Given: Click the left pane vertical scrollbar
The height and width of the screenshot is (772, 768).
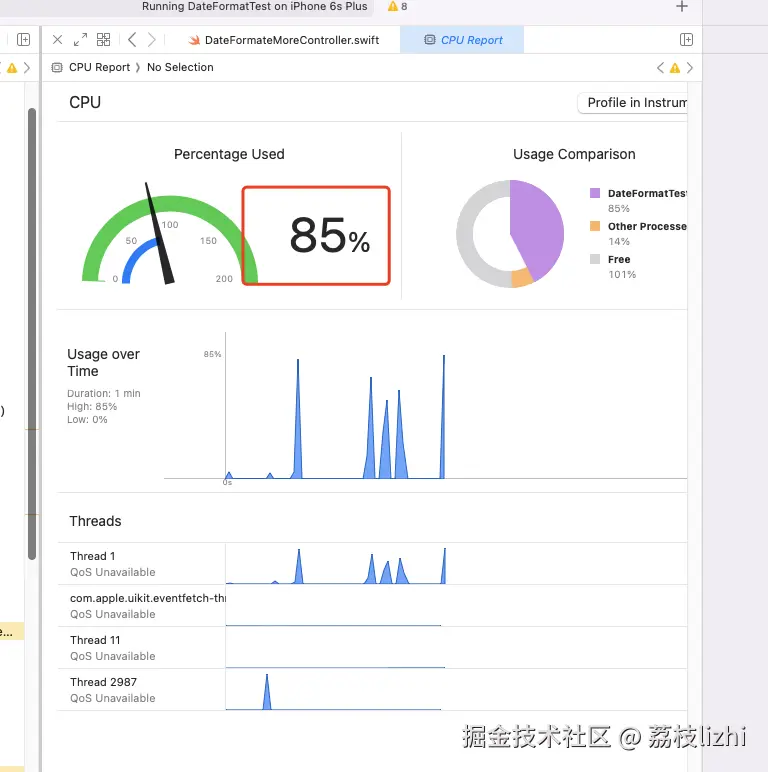Looking at the screenshot, I should coord(32,334).
